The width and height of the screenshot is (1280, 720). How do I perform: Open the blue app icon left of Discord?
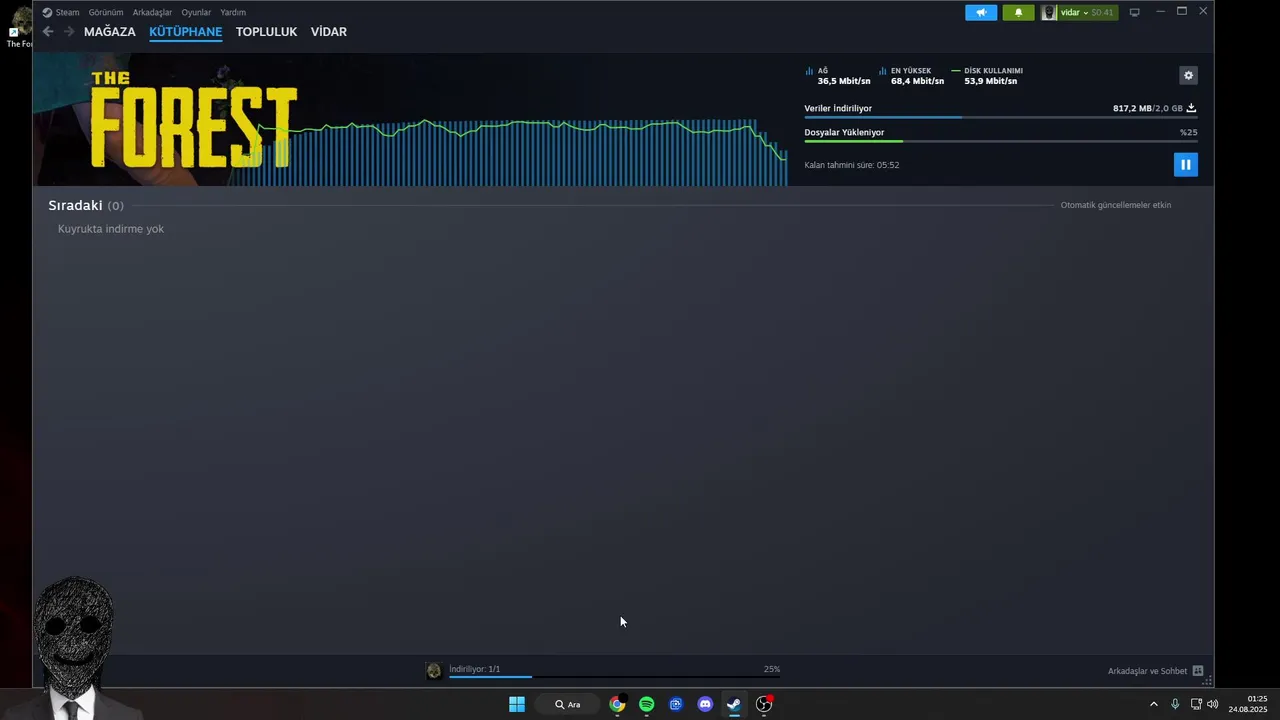tap(676, 704)
